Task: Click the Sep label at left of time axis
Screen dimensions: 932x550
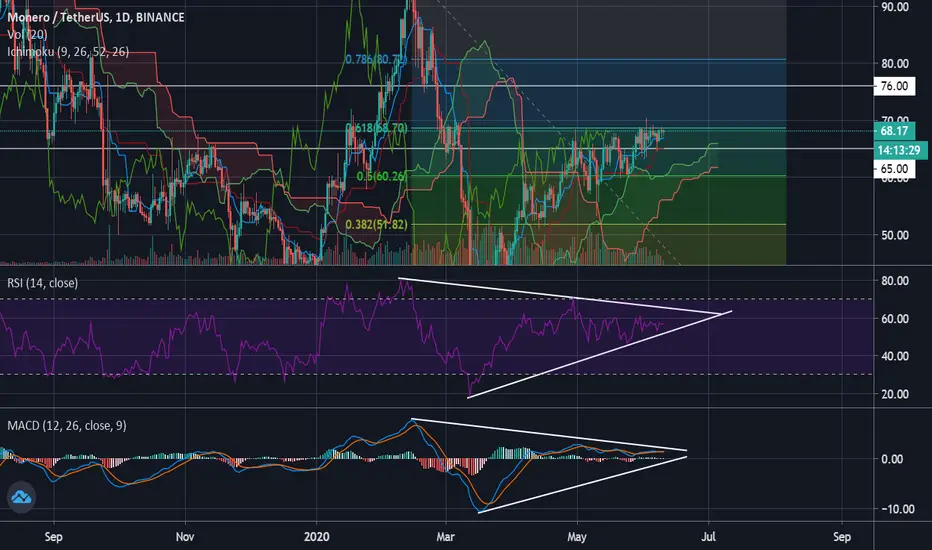Action: coord(53,537)
